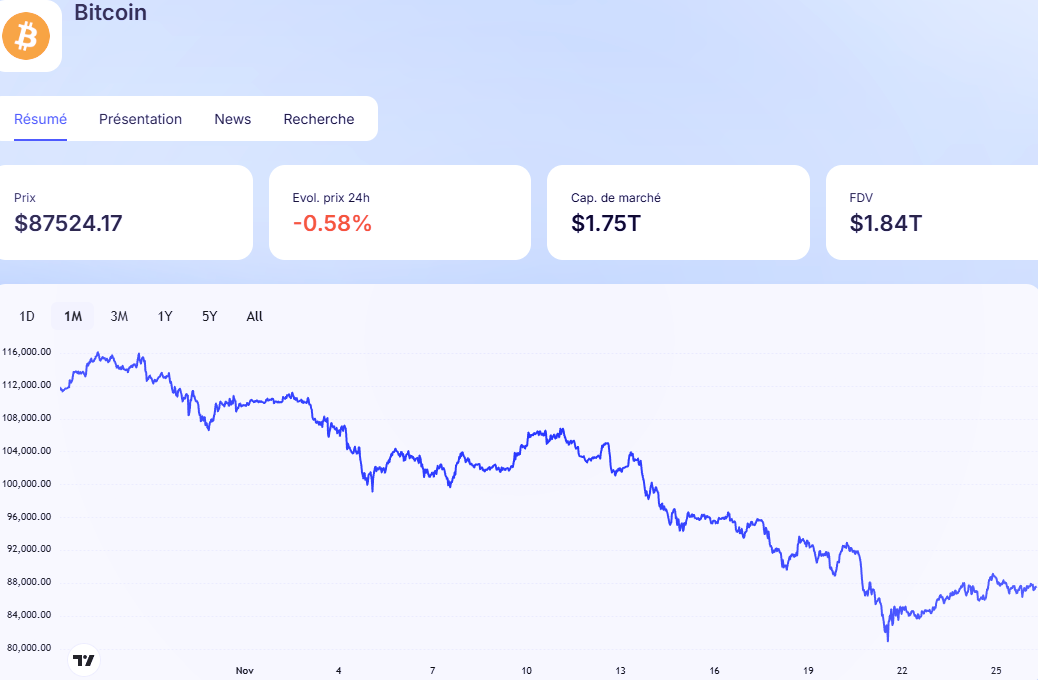Select the 5Y chart period
Screen dimensions: 1038x680
tap(210, 316)
